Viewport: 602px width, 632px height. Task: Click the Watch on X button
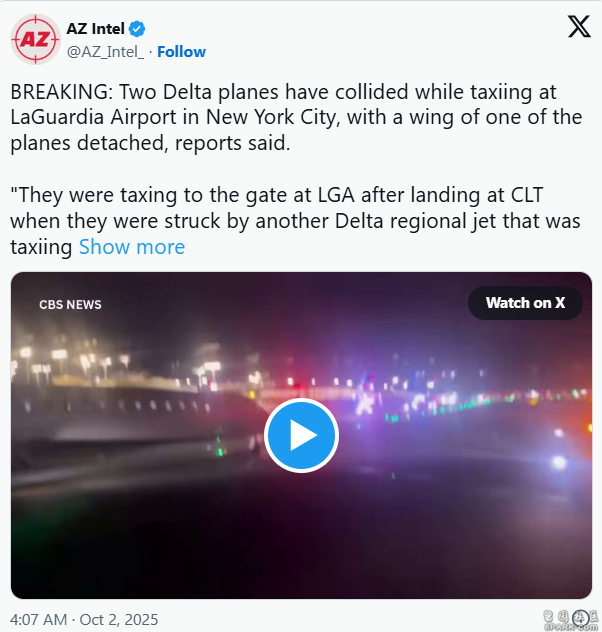point(525,303)
